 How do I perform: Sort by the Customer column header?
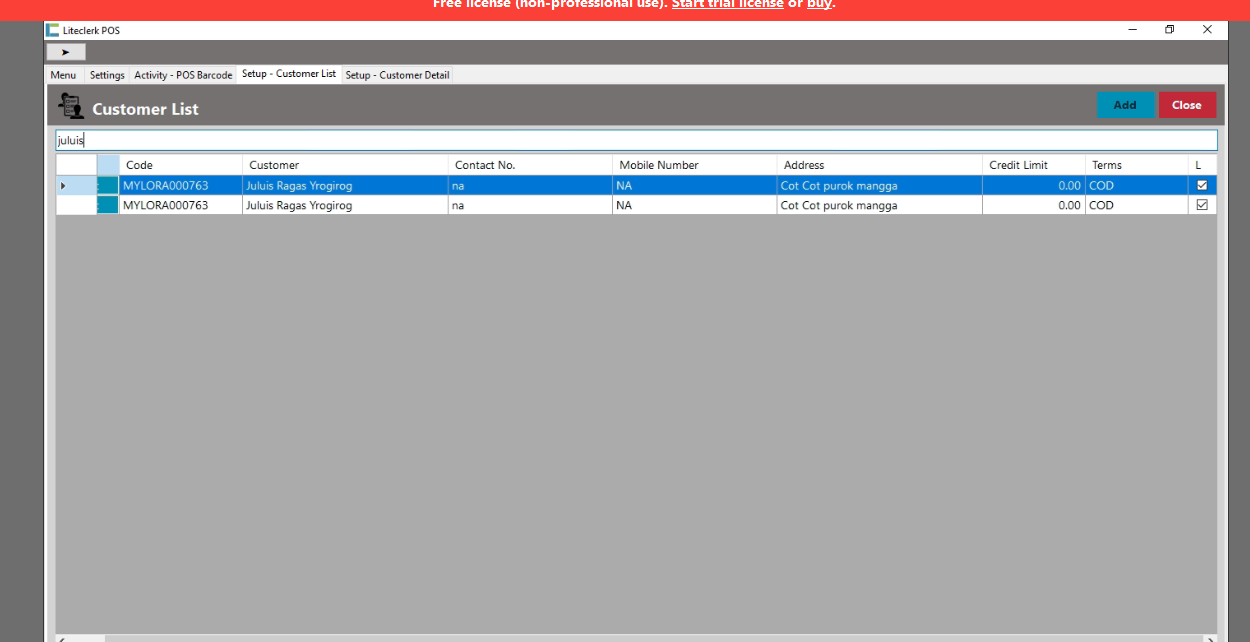point(344,165)
